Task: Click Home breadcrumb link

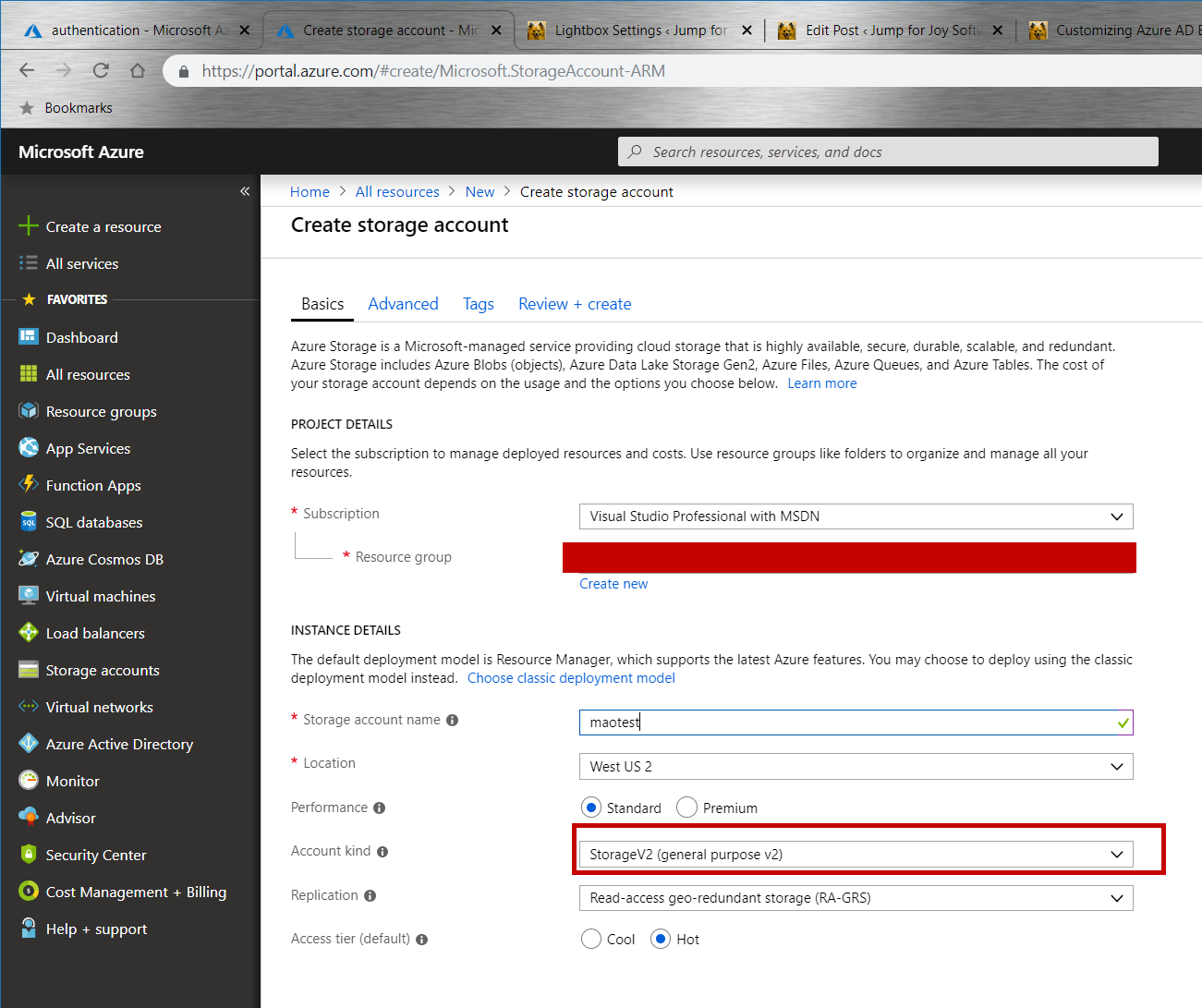Action: pos(310,191)
